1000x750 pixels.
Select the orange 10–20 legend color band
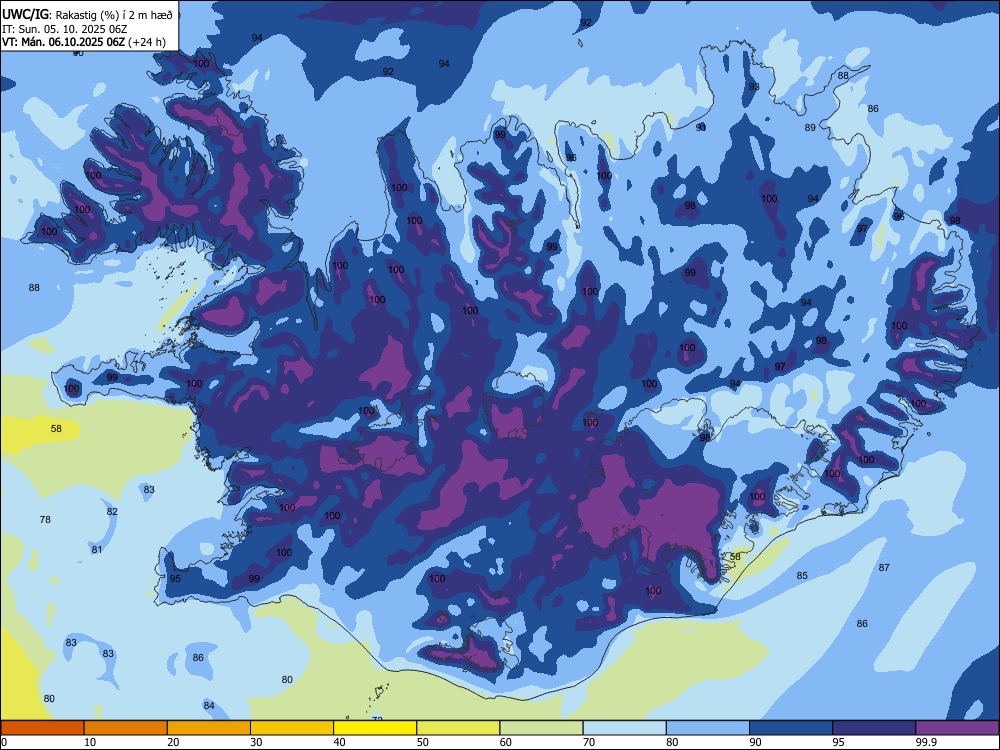point(126,728)
